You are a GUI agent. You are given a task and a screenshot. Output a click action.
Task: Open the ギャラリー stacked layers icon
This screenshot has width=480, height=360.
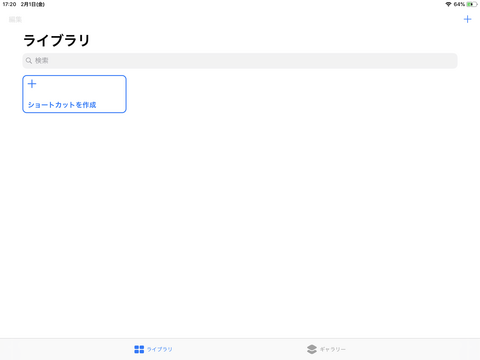tap(312, 349)
